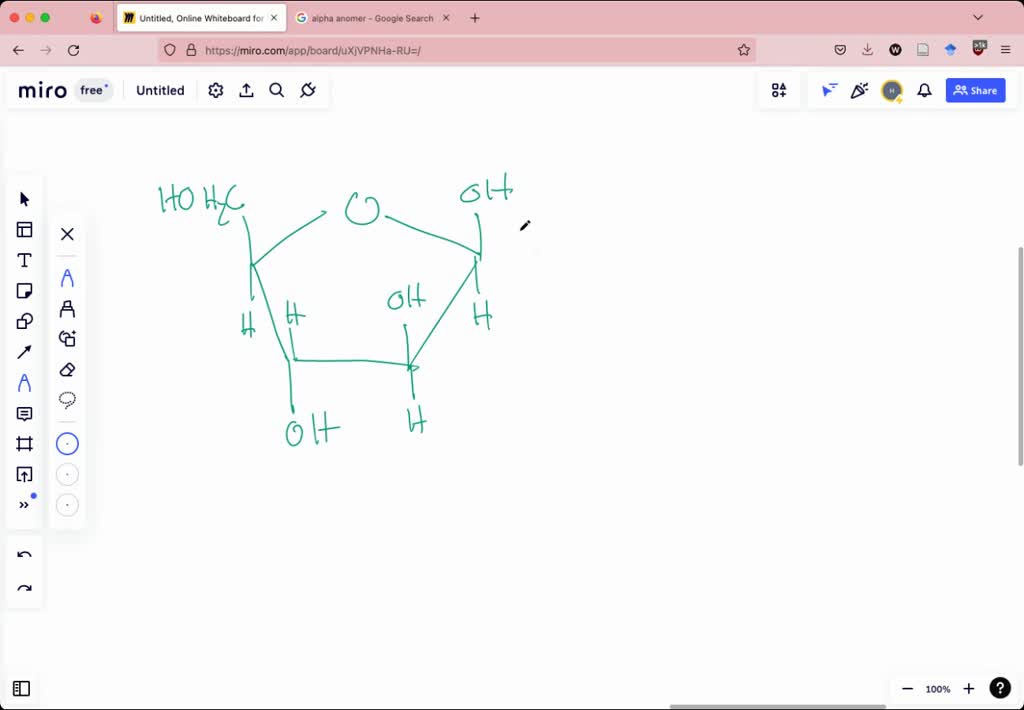The height and width of the screenshot is (710, 1024).
Task: Click the blue Share button
Action: point(975,90)
